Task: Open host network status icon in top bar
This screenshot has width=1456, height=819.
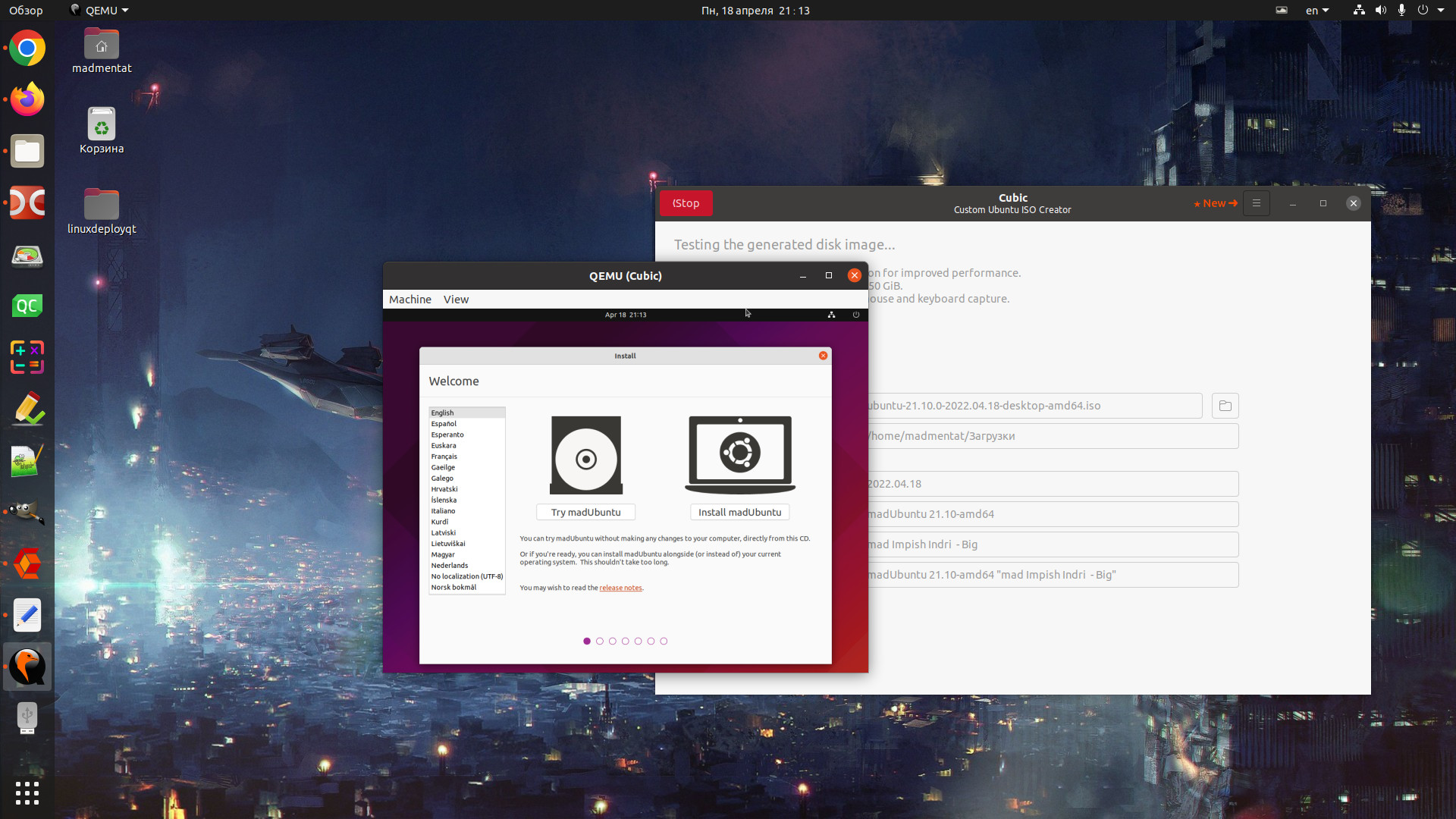Action: click(1359, 10)
